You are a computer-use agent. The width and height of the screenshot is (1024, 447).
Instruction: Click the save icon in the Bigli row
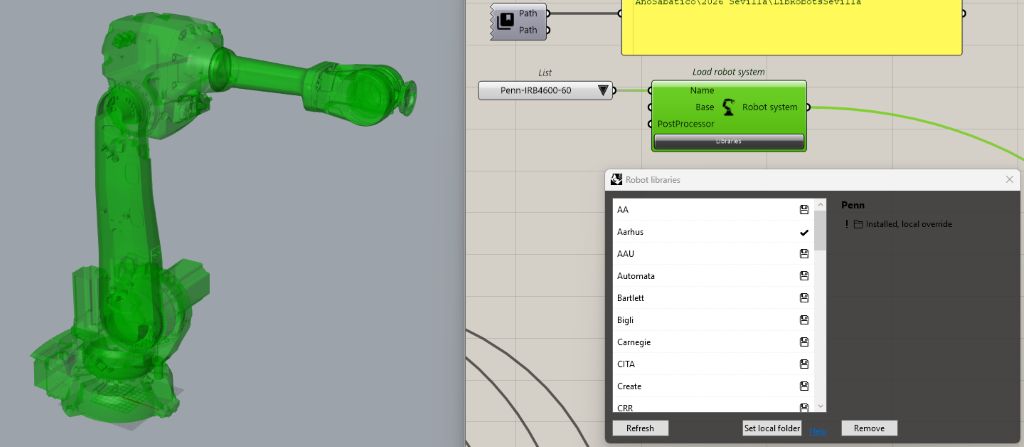tap(804, 320)
